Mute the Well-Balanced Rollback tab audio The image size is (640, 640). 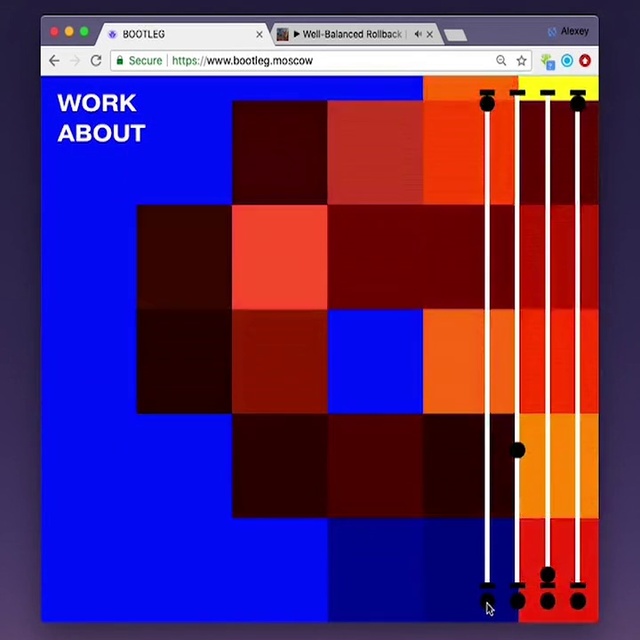(x=418, y=34)
